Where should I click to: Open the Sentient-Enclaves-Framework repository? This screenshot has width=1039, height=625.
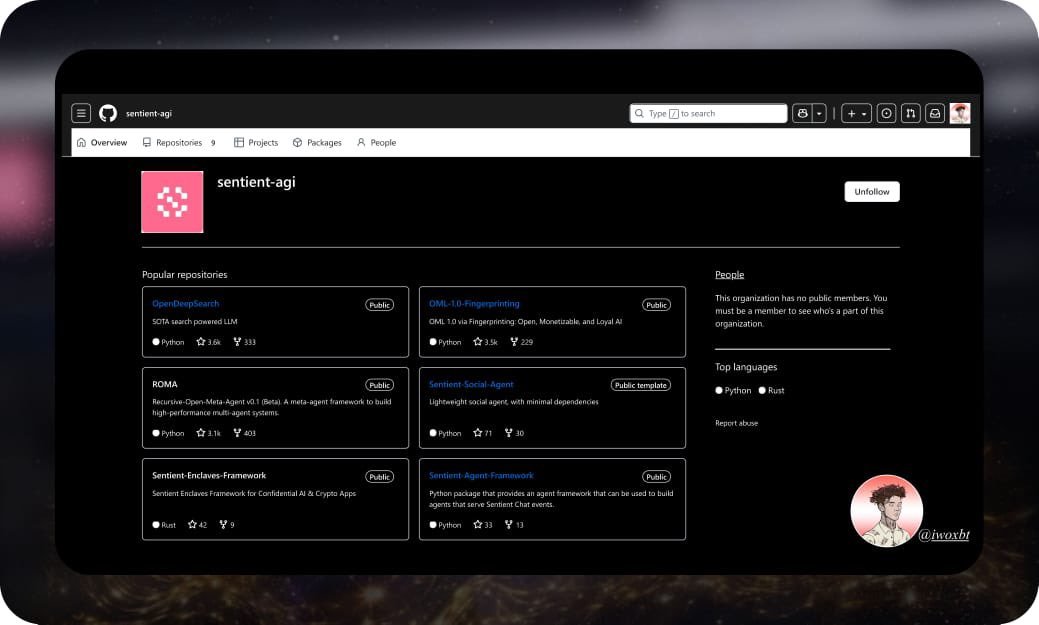click(209, 475)
